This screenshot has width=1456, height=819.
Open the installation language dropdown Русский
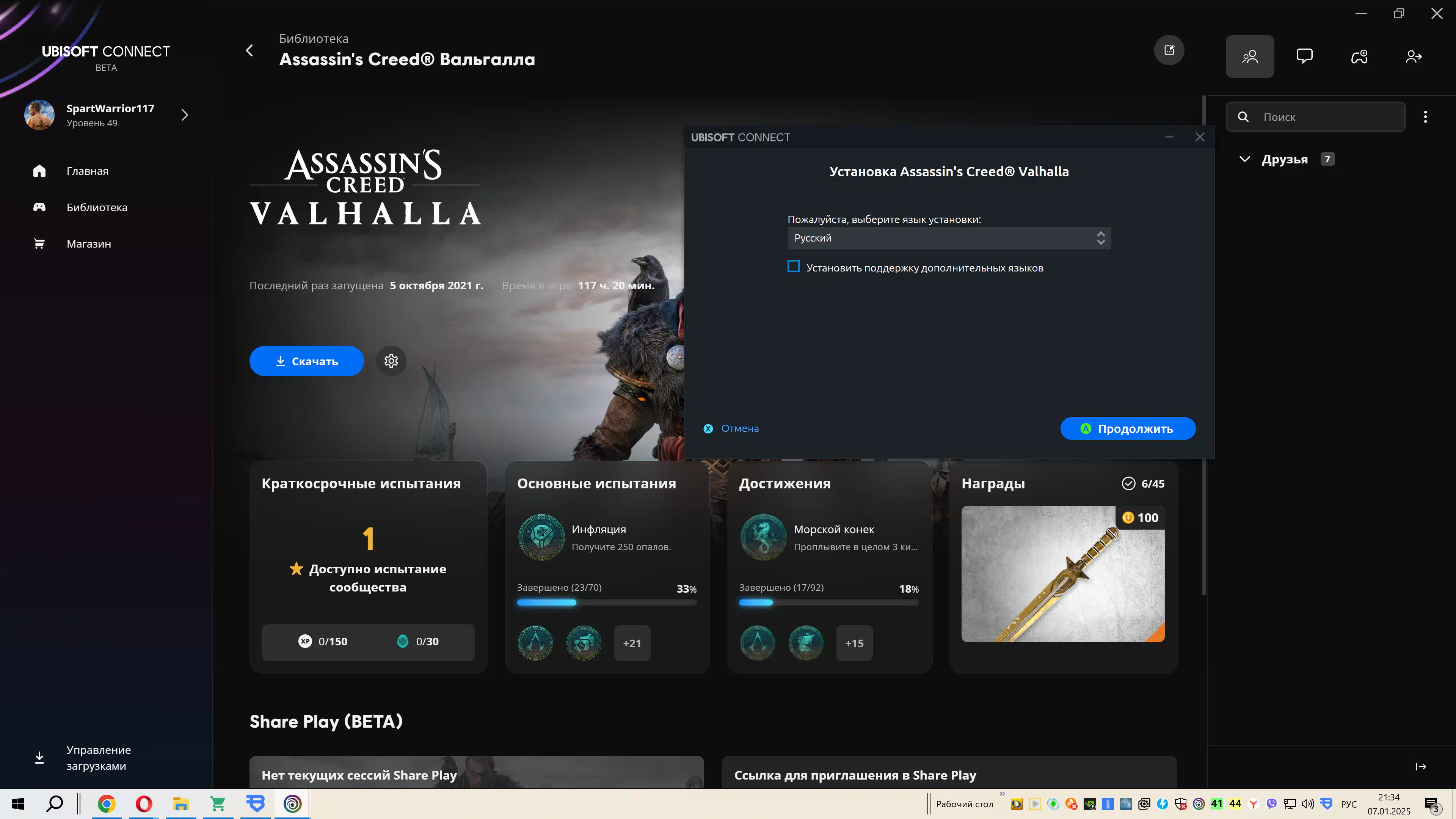click(x=949, y=238)
